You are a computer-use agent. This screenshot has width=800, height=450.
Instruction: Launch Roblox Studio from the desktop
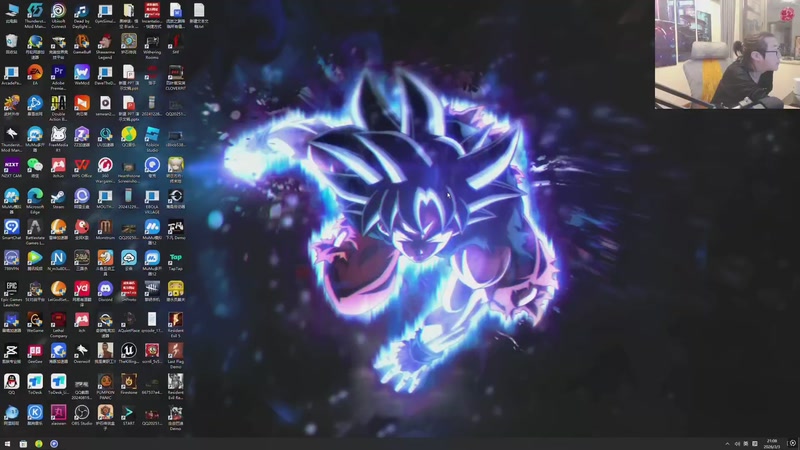click(152, 139)
